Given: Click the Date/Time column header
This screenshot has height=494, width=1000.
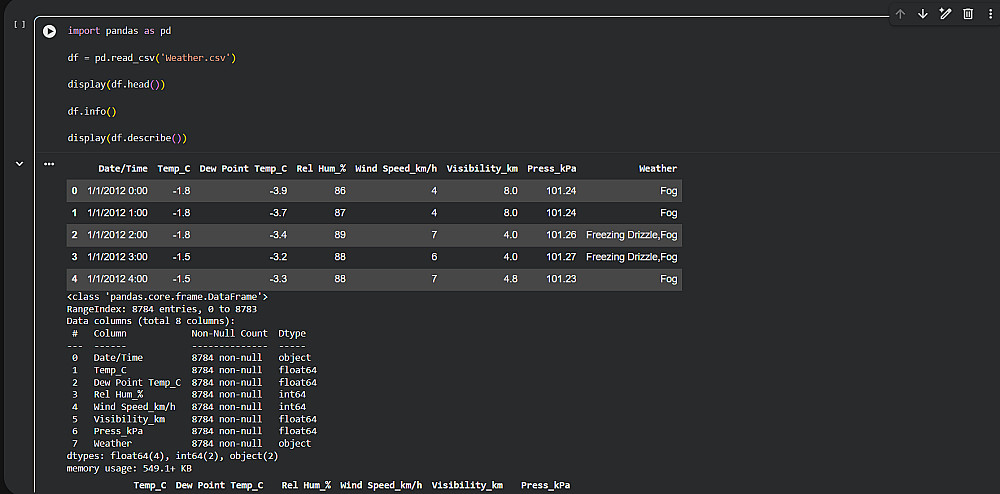Looking at the screenshot, I should (123, 169).
